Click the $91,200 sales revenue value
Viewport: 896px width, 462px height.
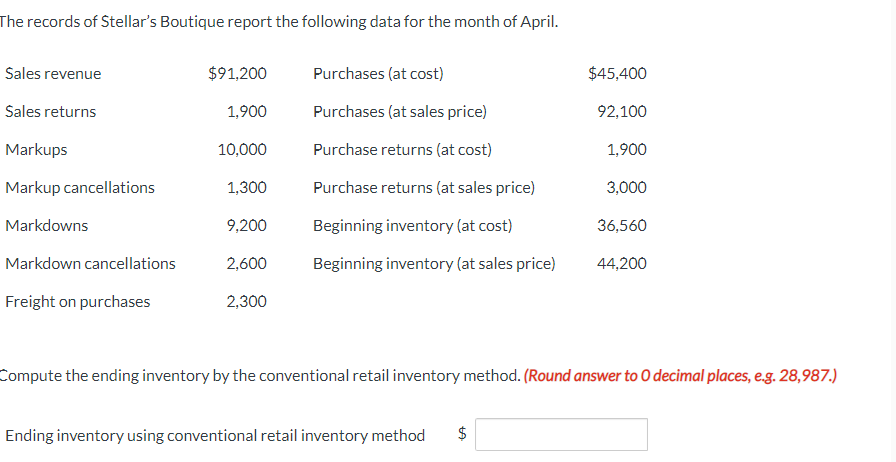237,74
